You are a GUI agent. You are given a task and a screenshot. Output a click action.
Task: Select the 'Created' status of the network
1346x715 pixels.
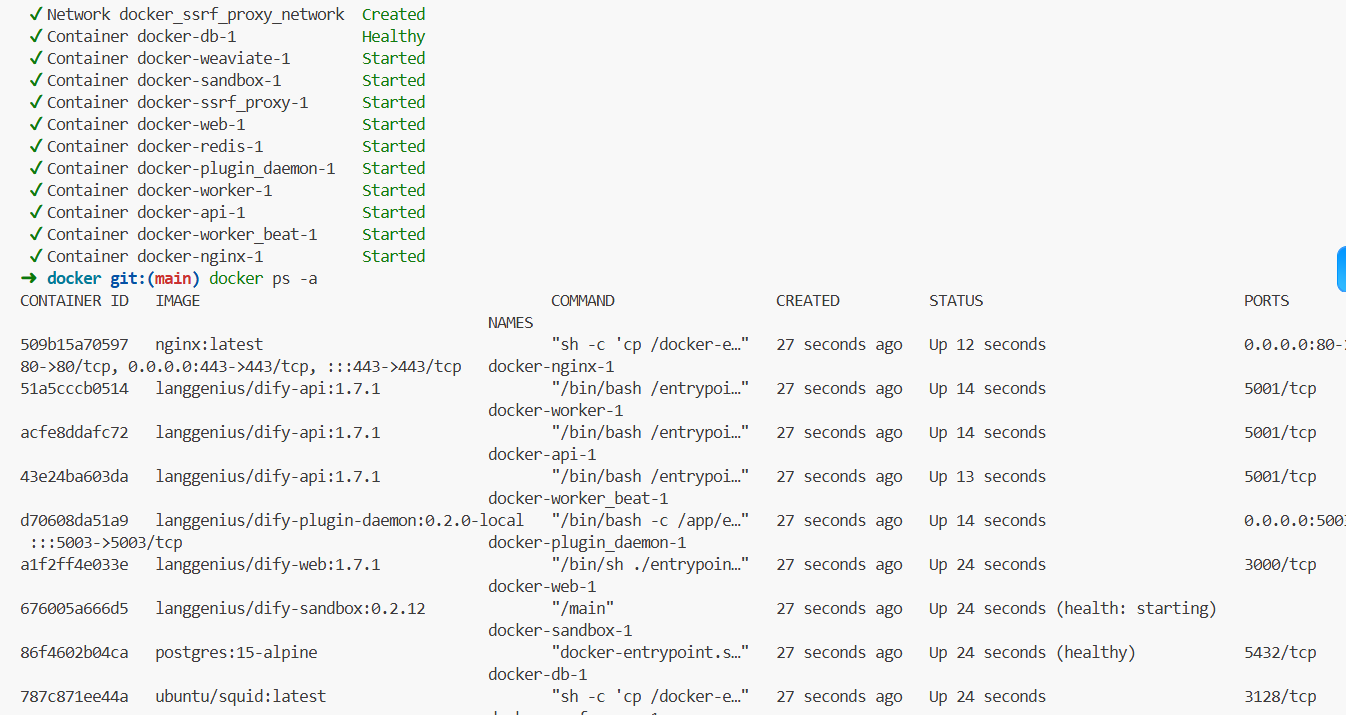(393, 15)
